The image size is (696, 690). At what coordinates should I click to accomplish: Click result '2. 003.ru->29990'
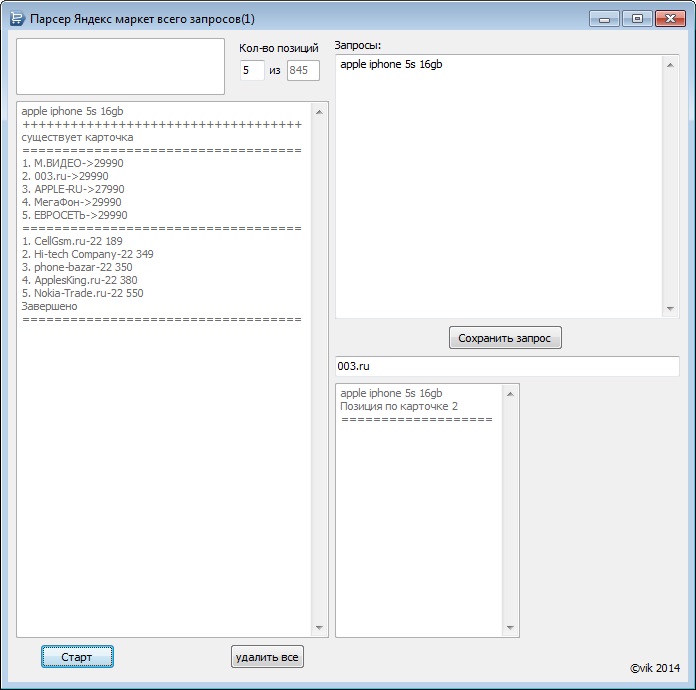65,176
